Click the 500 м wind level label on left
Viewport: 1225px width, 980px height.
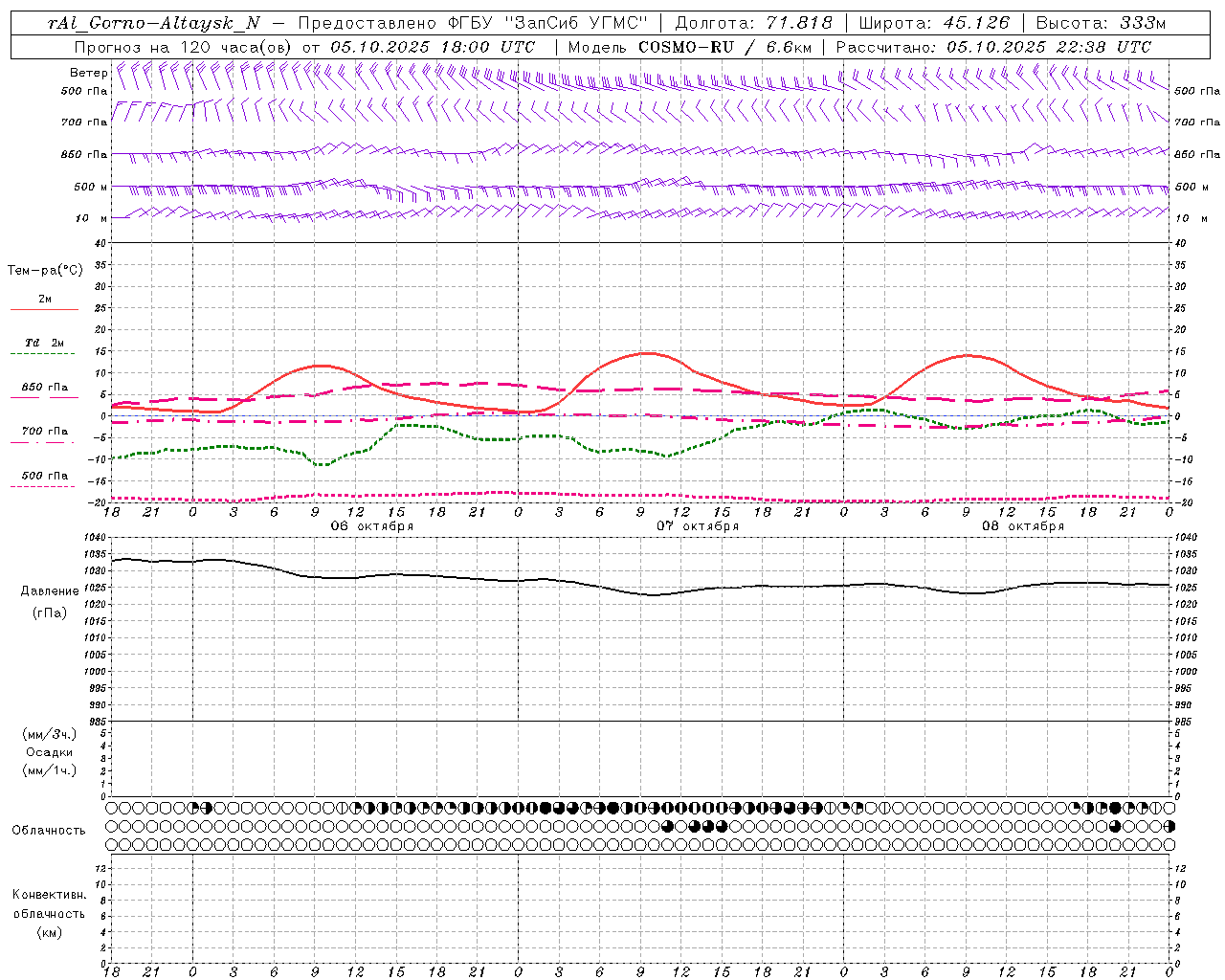click(91, 187)
